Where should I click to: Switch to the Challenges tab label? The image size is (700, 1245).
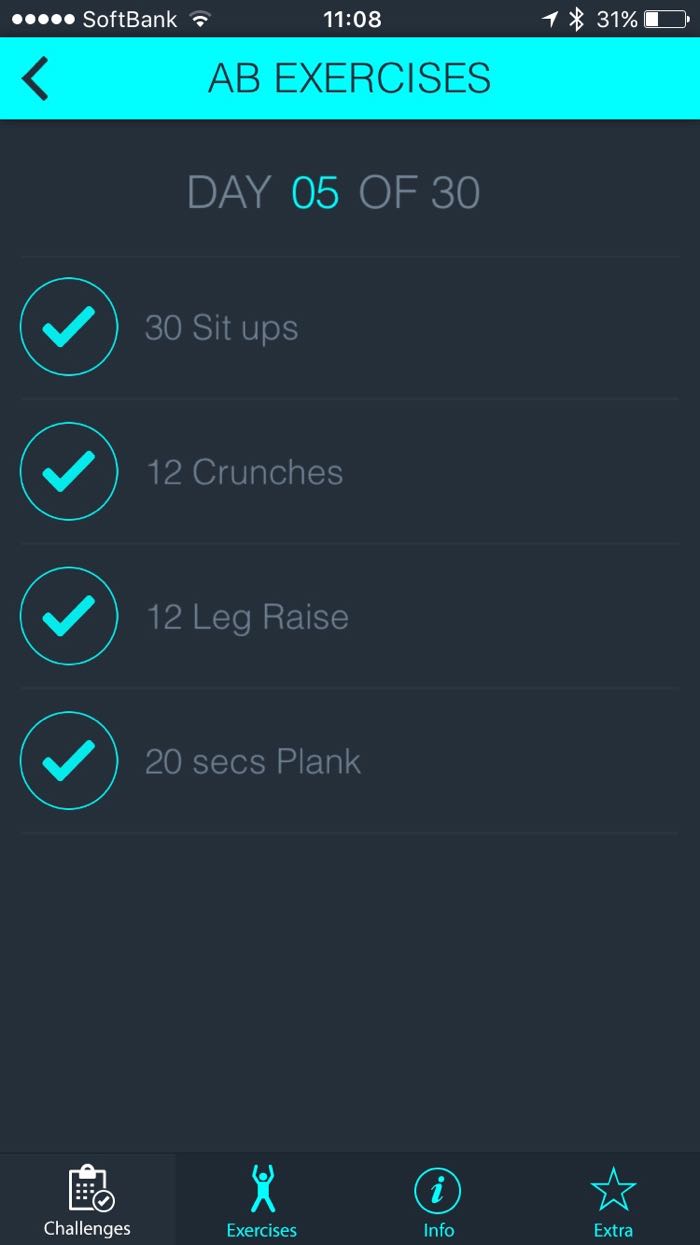coord(87,1228)
